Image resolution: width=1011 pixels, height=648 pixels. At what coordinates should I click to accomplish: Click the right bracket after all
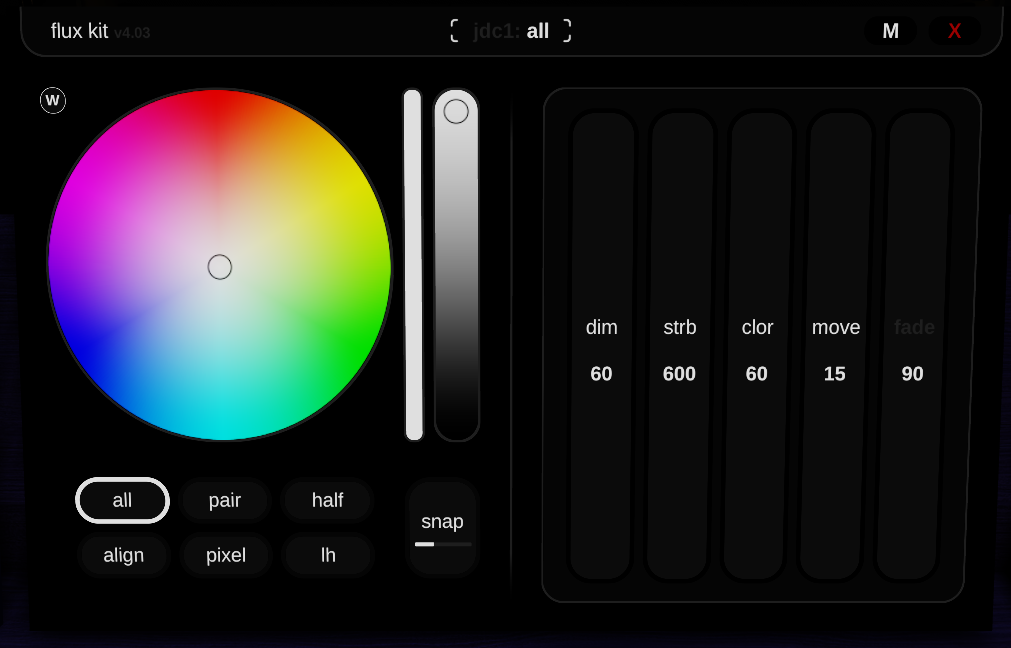(567, 31)
